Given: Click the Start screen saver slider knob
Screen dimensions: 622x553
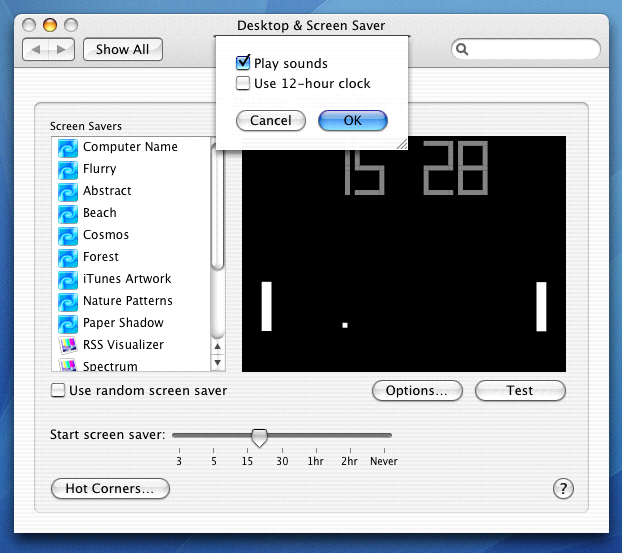Looking at the screenshot, I should (x=259, y=438).
